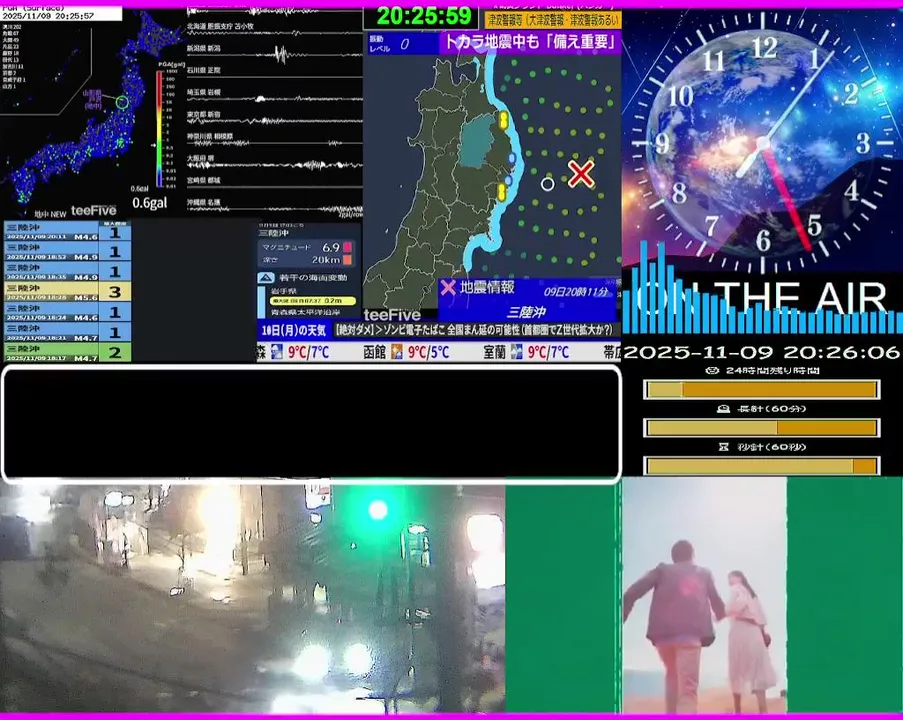The width and height of the screenshot is (903, 720).
Task: Click the 10日(月)の天気 label
Action: tap(294, 331)
